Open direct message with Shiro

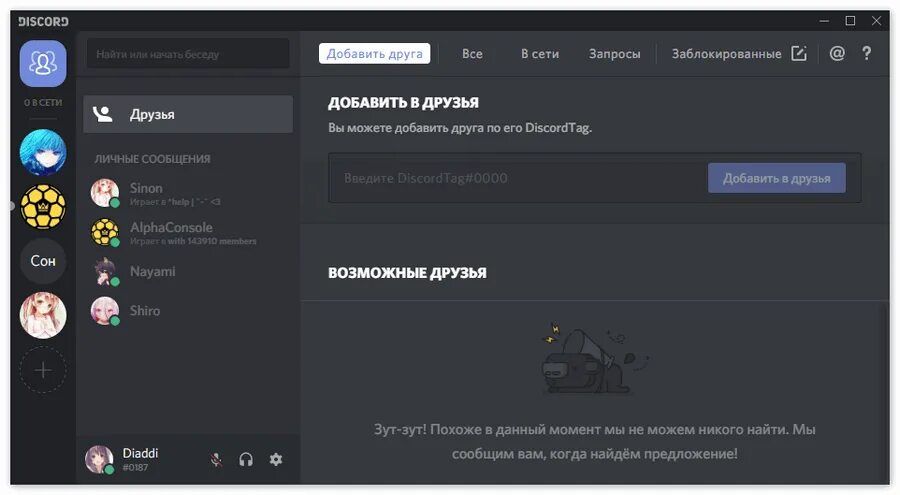coord(188,311)
